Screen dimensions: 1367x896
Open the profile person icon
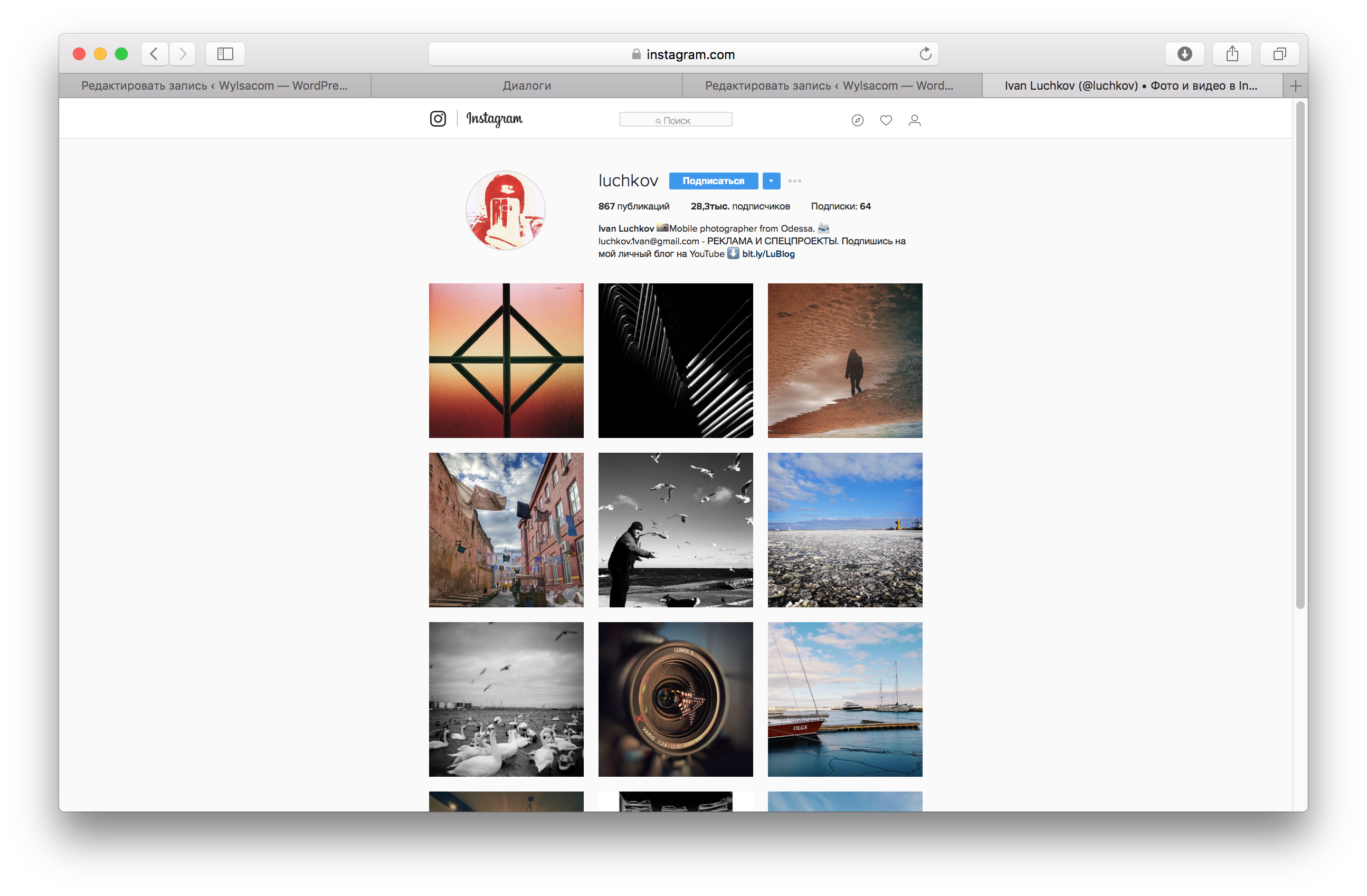point(915,120)
